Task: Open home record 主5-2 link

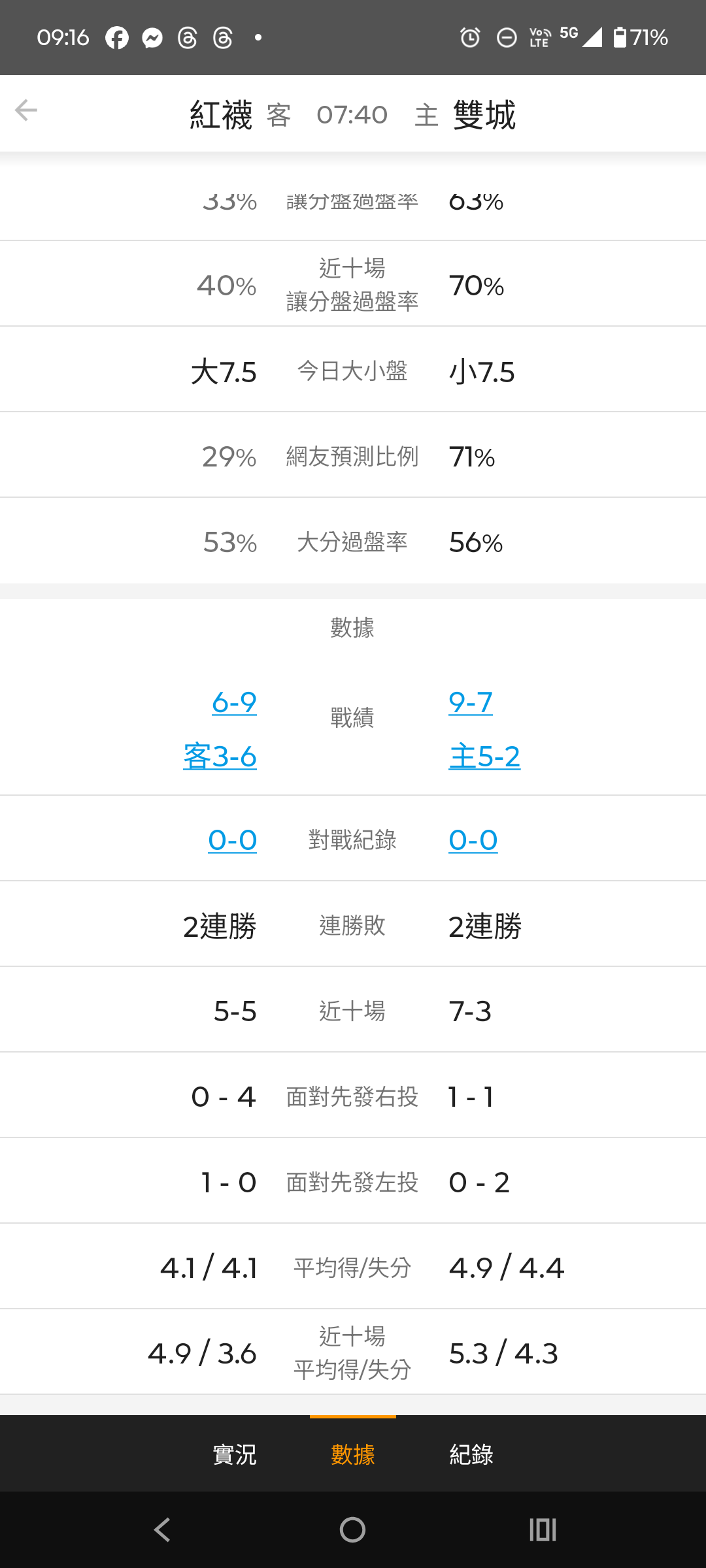Action: click(x=484, y=757)
